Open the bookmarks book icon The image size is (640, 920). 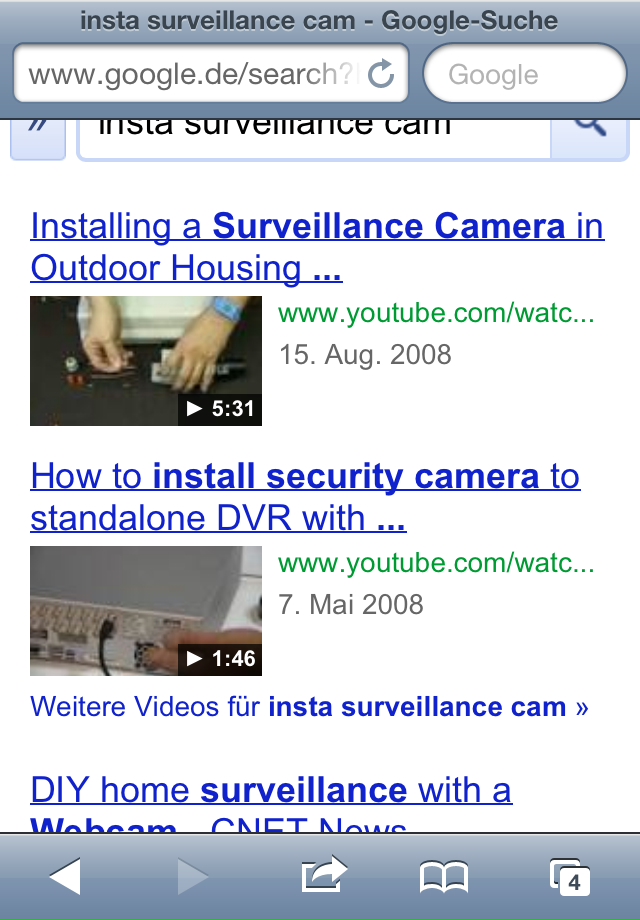(444, 877)
